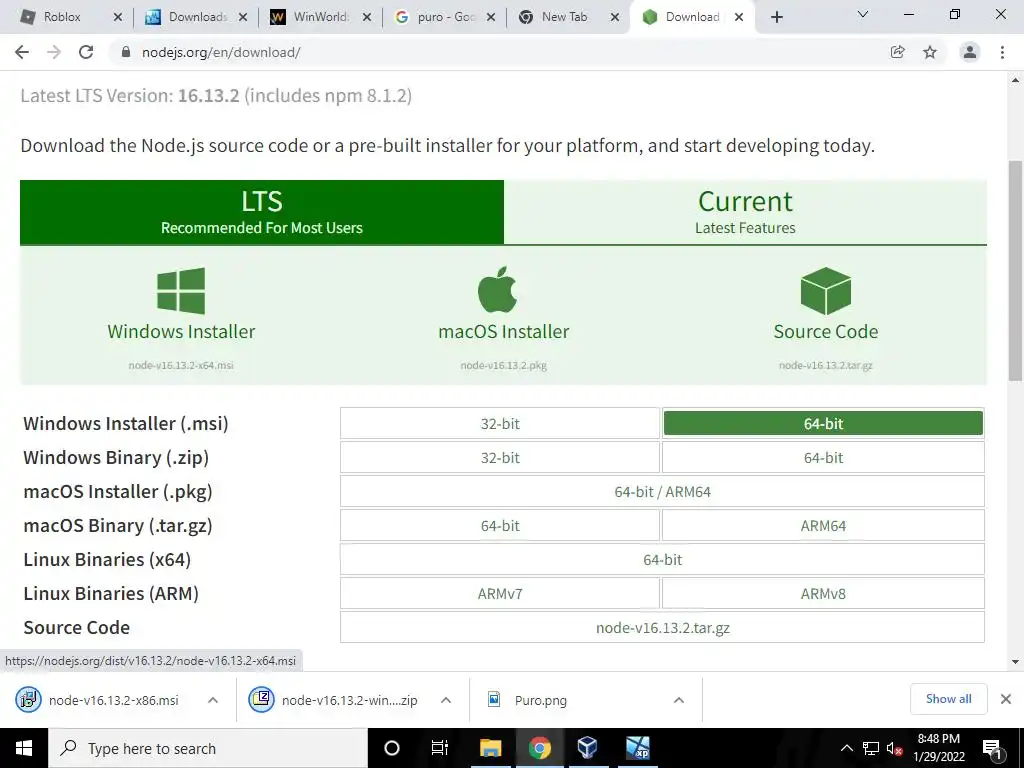Click the address bar URL nodejs.org/en/download/

[221, 52]
